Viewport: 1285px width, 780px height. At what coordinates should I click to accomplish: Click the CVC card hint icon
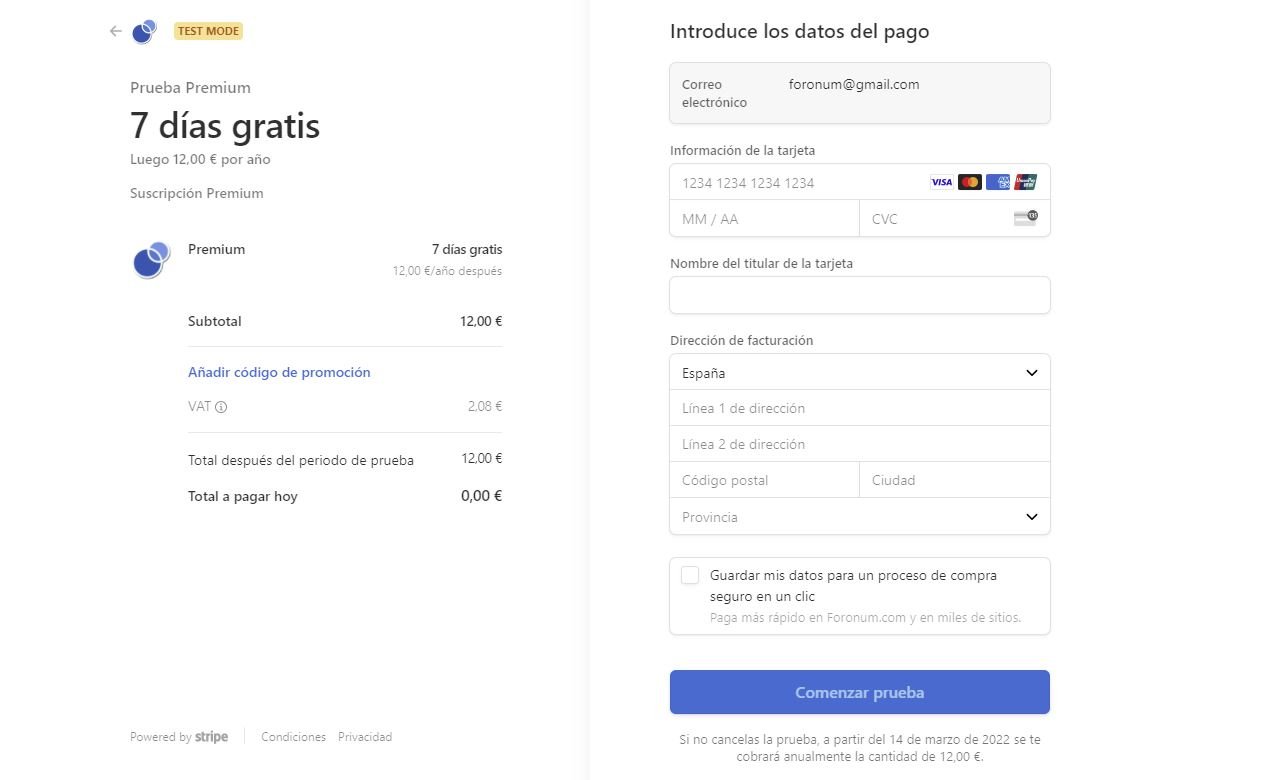(x=1025, y=218)
